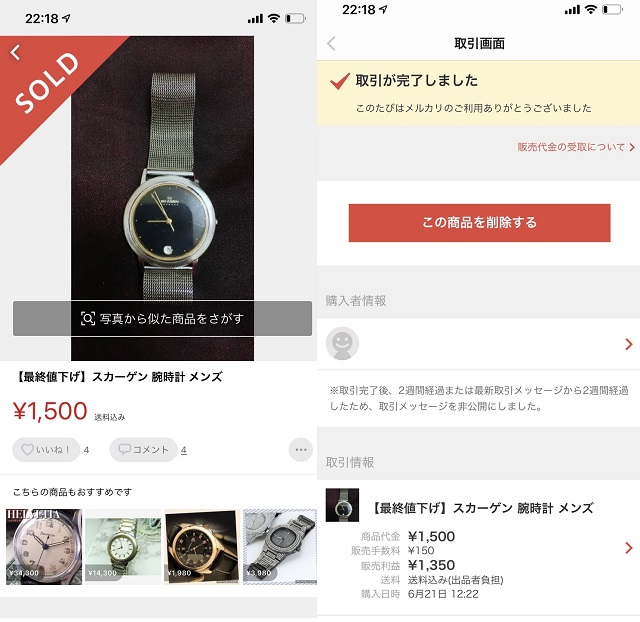Tap the buyer avatar smiley icon
The image size is (640, 622).
342,344
